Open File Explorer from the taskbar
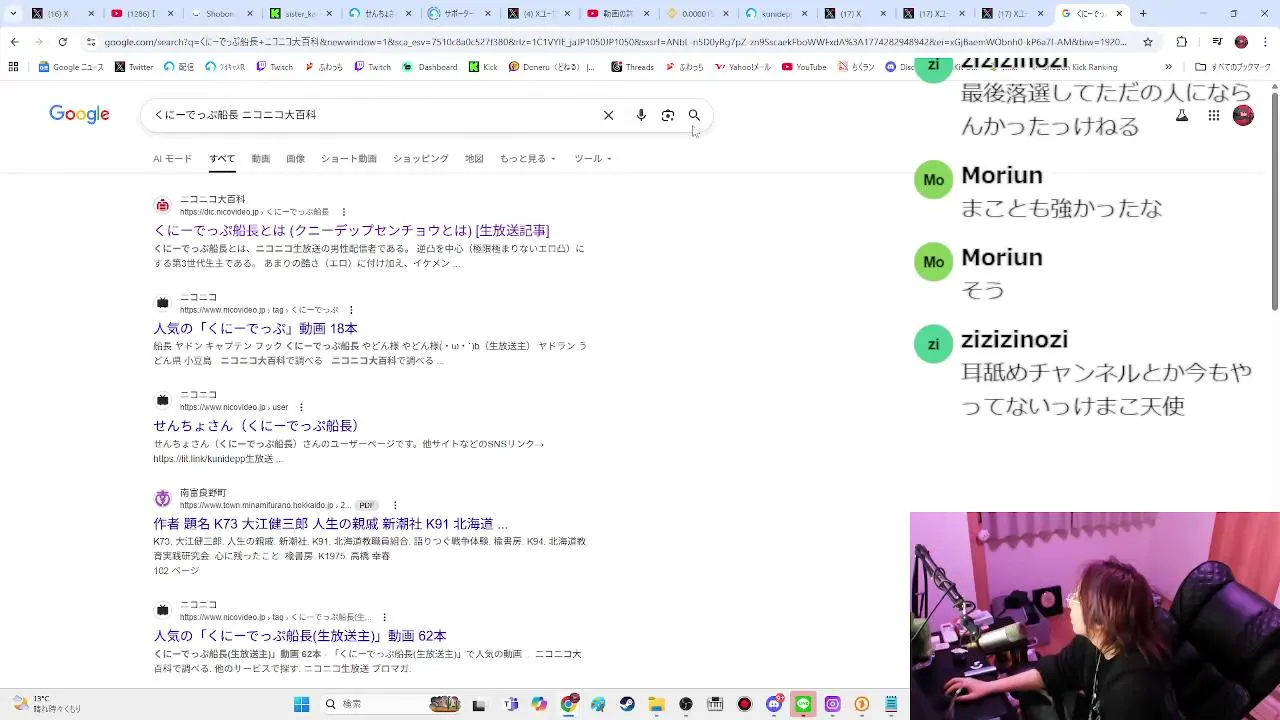1280x720 pixels. (x=656, y=704)
